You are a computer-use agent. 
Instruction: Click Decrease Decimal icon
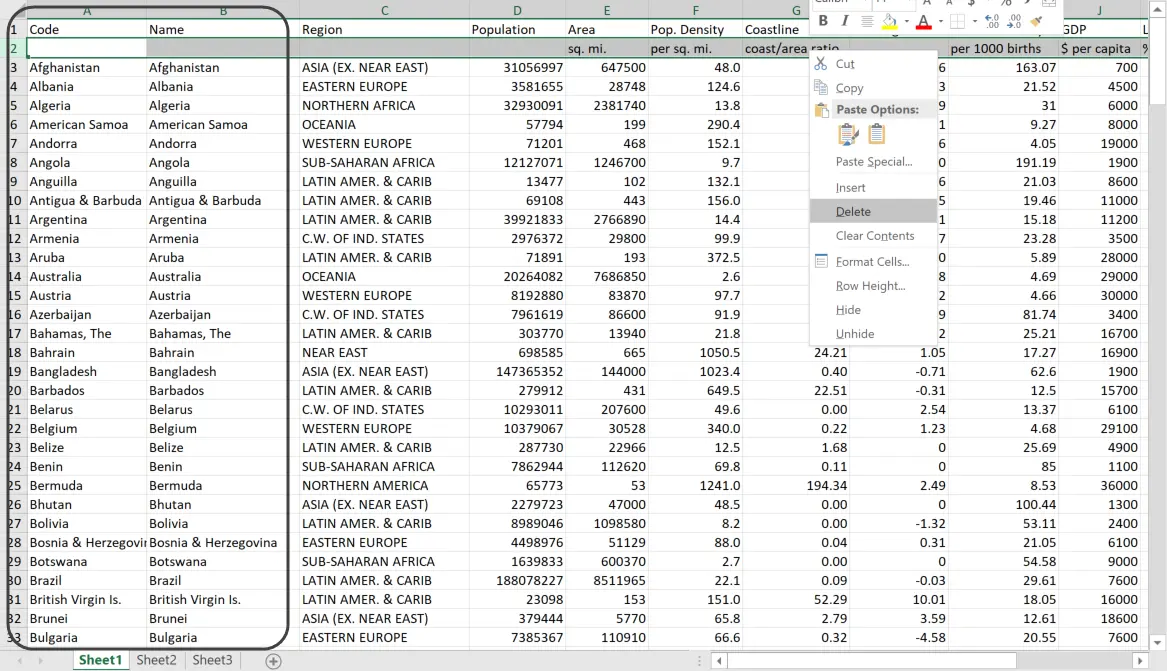coord(1014,22)
